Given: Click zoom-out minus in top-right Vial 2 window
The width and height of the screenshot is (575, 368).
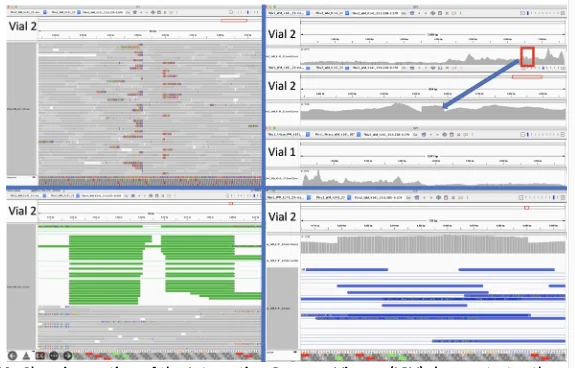Looking at the screenshot, I should point(522,13).
